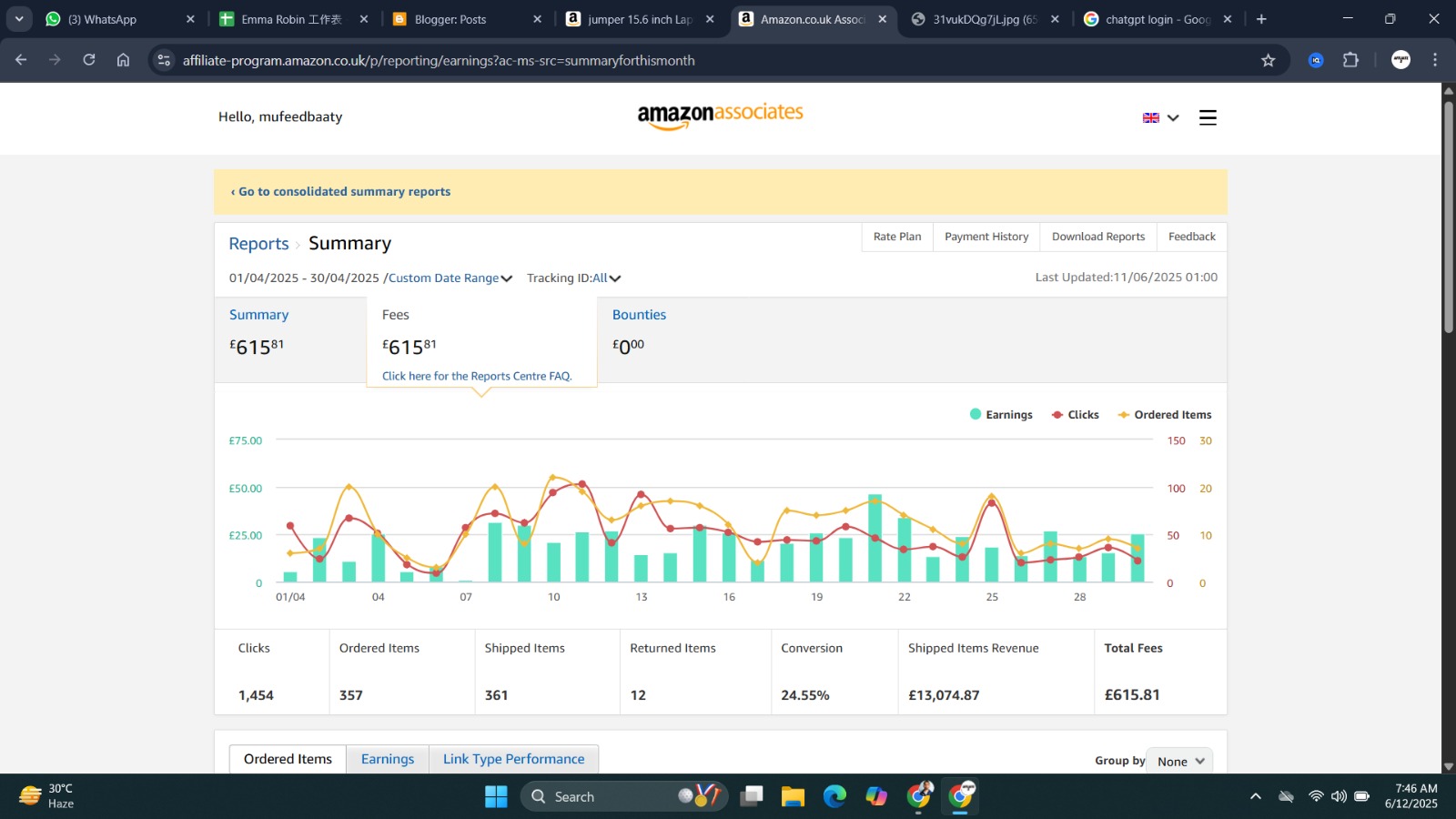Toggle Clicks series in chart legend

pos(1076,415)
